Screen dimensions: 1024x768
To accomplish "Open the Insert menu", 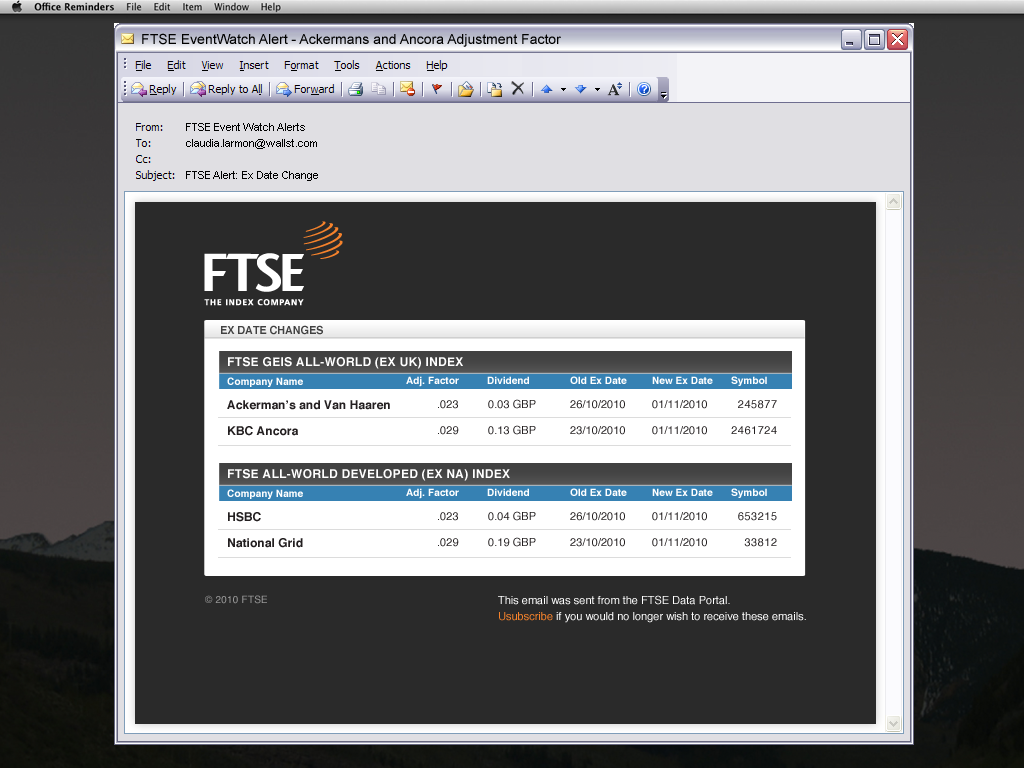I will point(253,65).
